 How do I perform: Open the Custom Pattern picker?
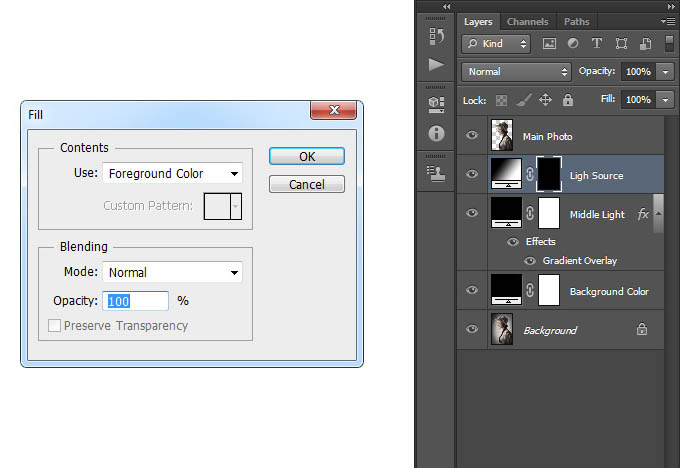point(223,206)
